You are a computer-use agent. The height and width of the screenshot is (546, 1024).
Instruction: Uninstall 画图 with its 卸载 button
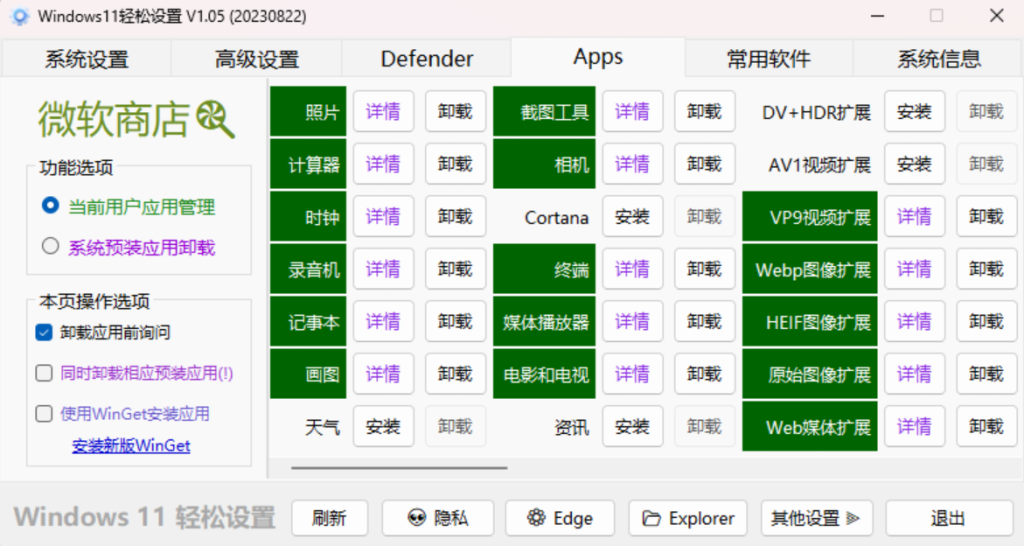tap(455, 374)
